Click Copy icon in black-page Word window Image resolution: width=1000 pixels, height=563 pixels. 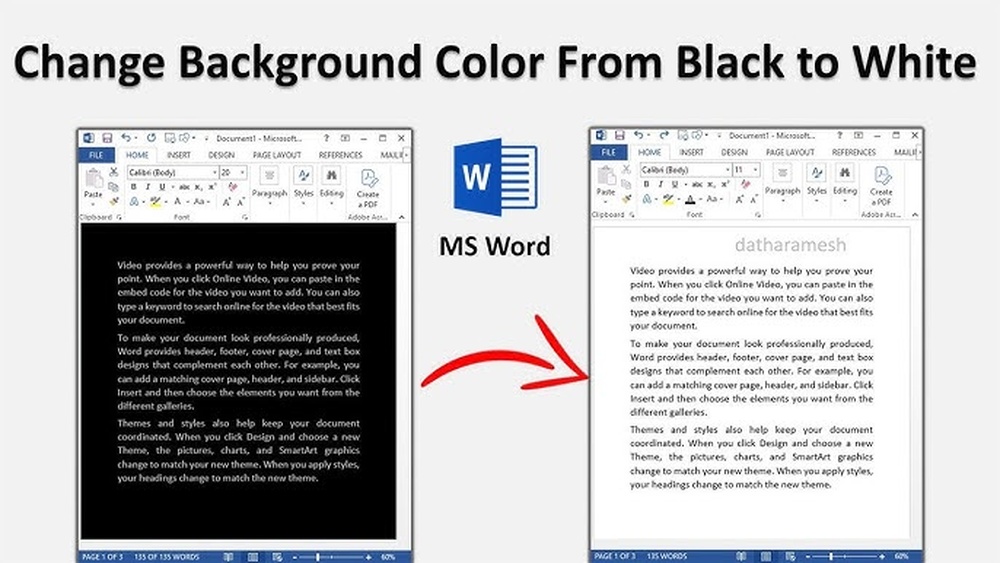(114, 187)
